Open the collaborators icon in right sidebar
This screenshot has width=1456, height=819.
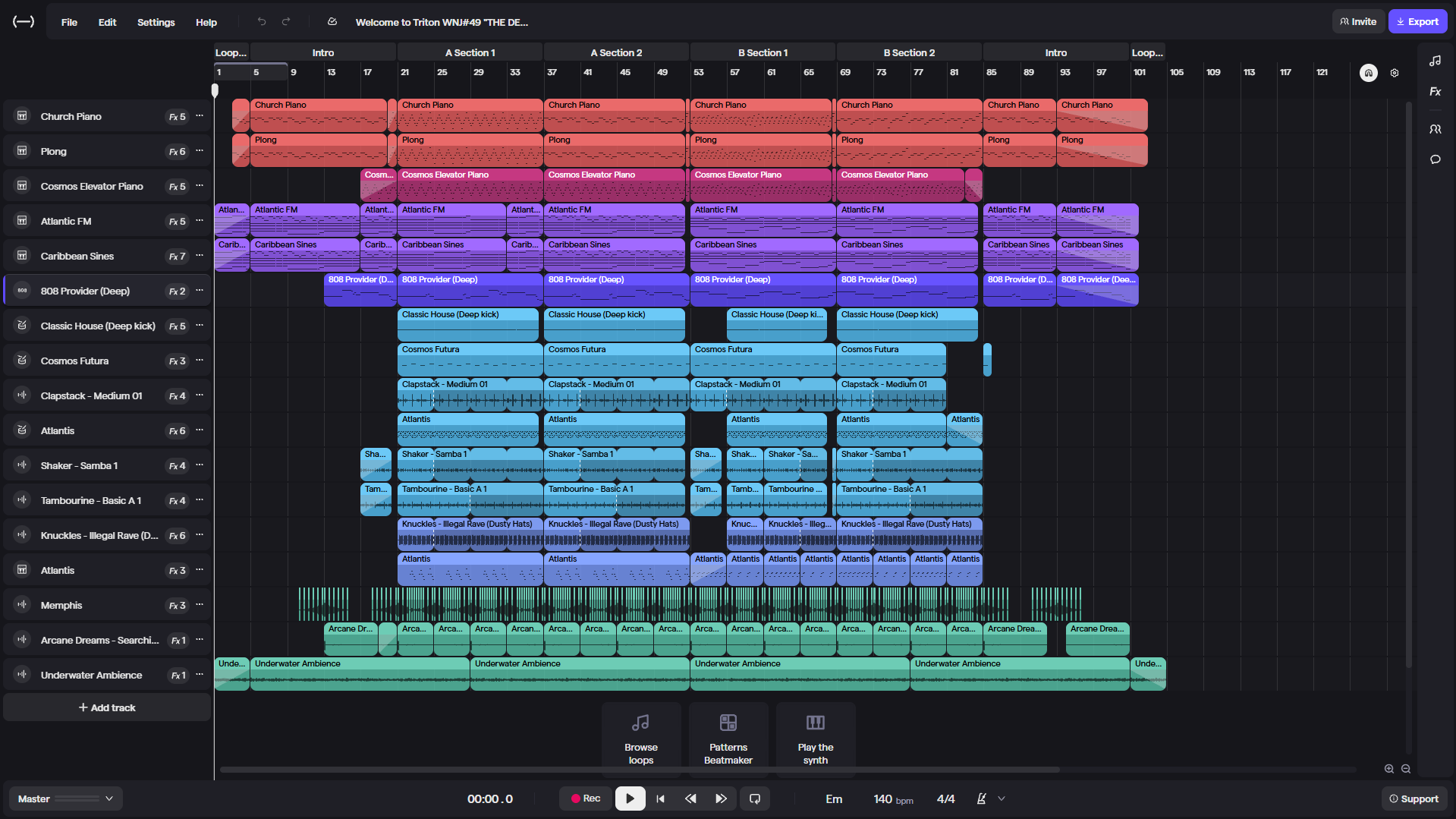point(1435,129)
